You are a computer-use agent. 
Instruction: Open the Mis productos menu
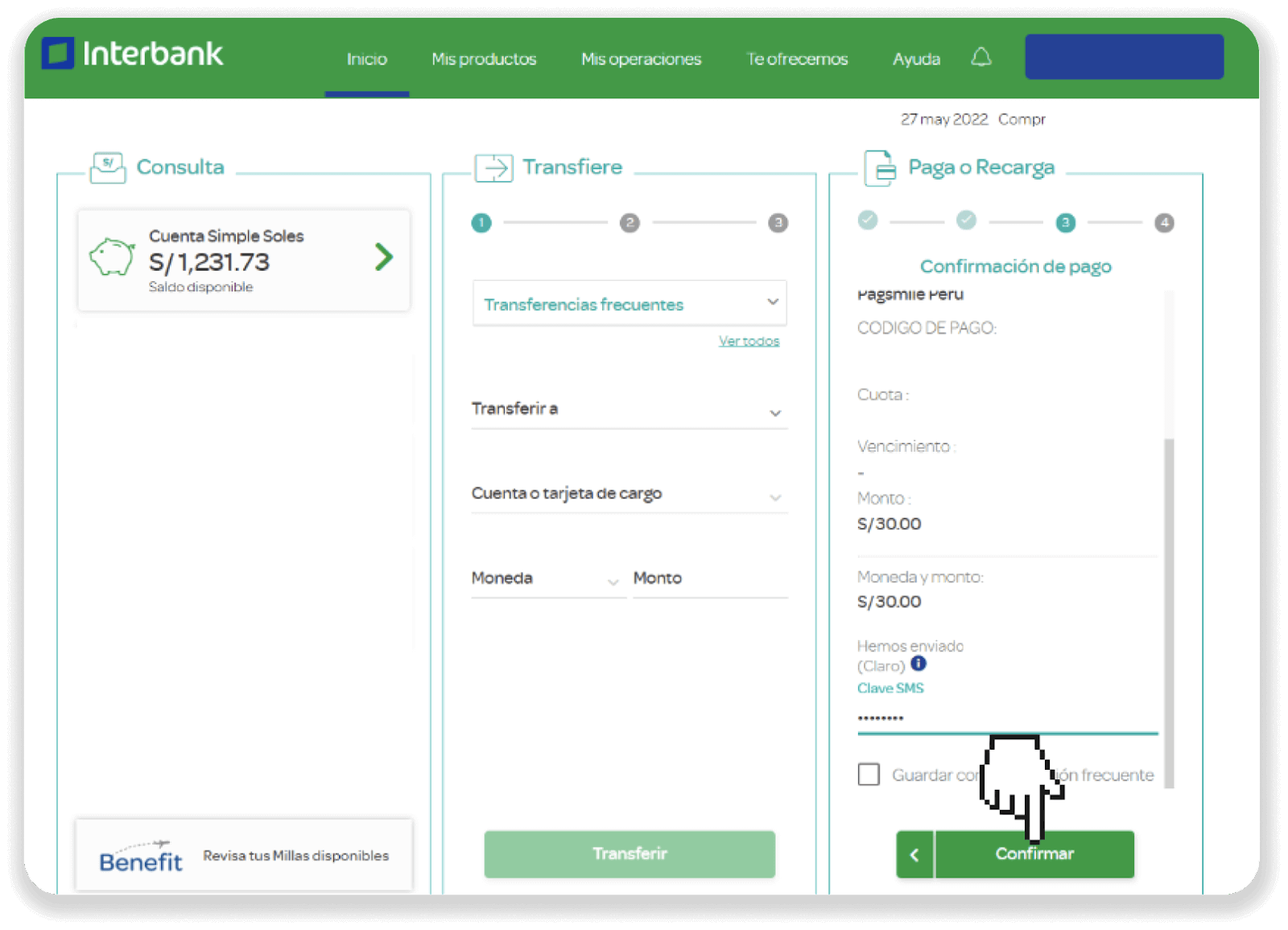[x=484, y=59]
